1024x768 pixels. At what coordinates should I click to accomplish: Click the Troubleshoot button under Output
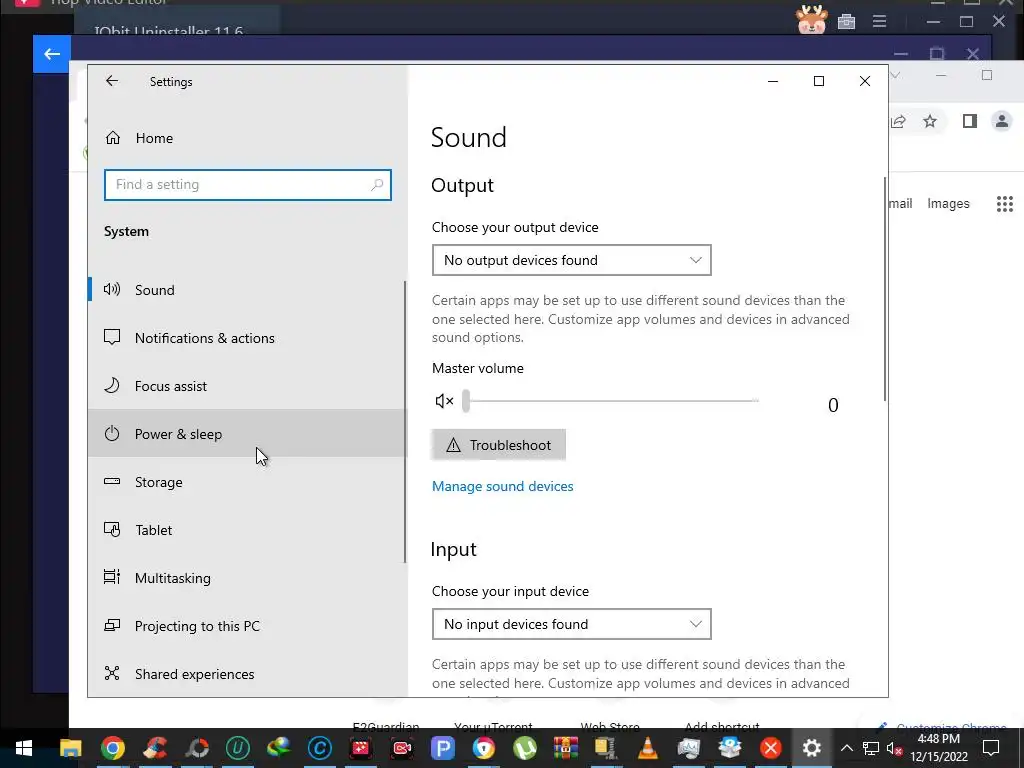tap(499, 445)
